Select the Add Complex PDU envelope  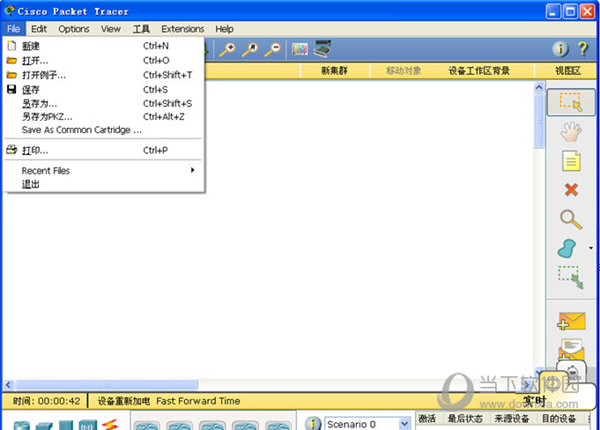click(x=571, y=349)
